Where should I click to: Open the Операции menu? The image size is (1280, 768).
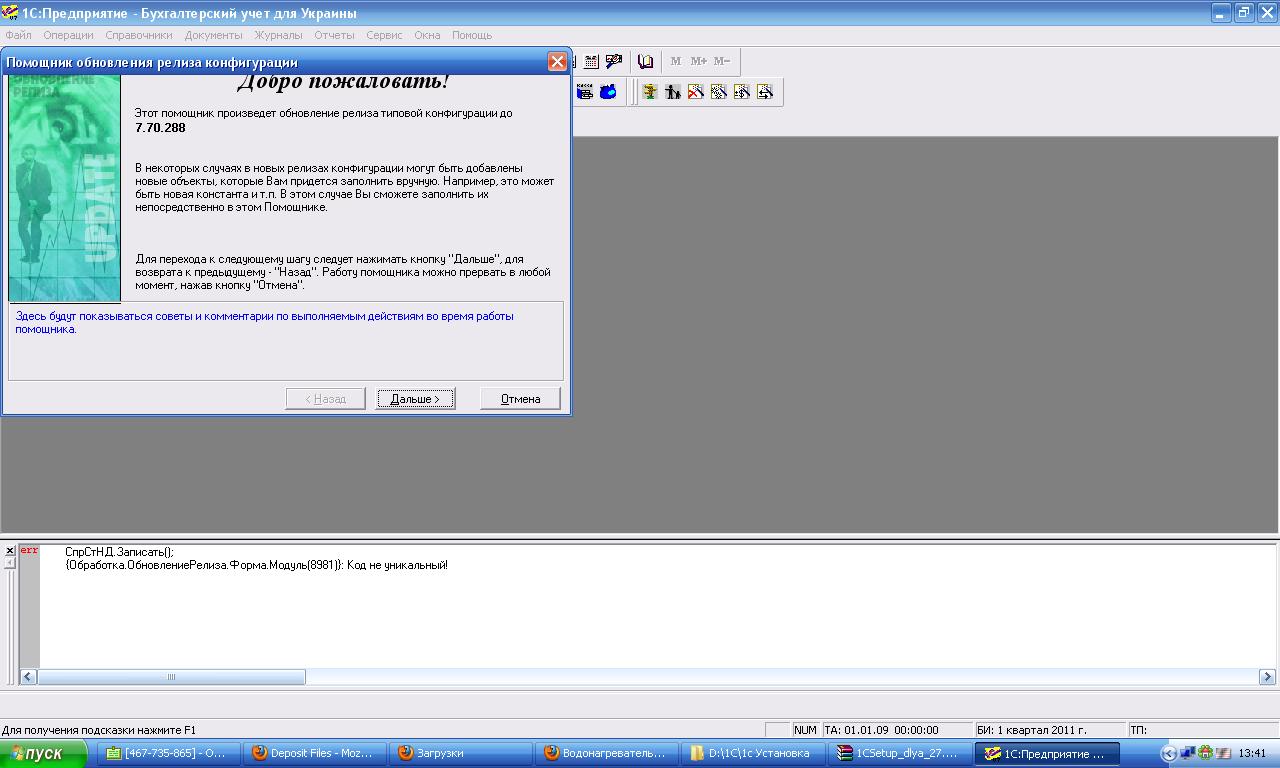pyautogui.click(x=68, y=35)
